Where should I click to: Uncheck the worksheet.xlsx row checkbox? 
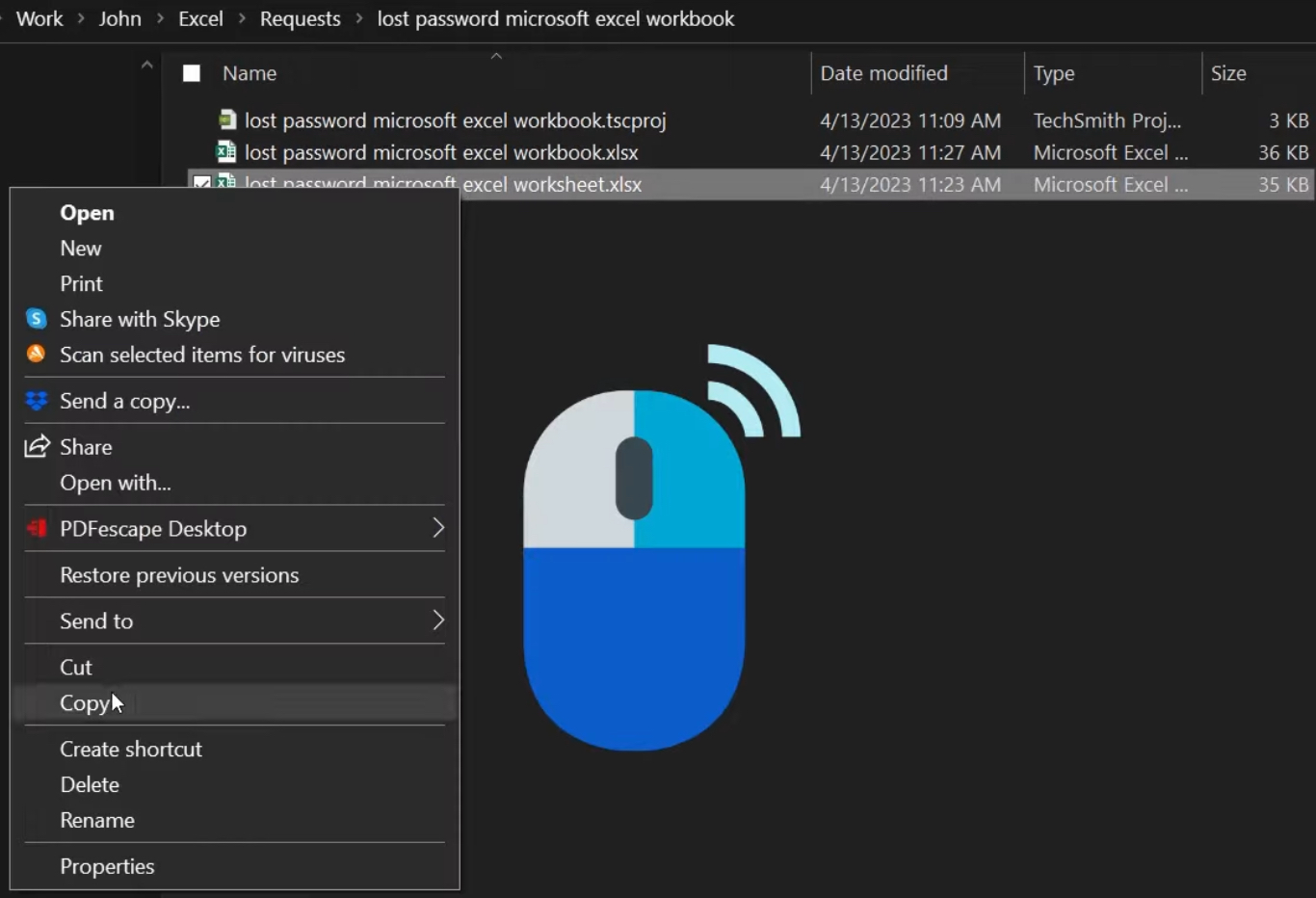point(201,181)
